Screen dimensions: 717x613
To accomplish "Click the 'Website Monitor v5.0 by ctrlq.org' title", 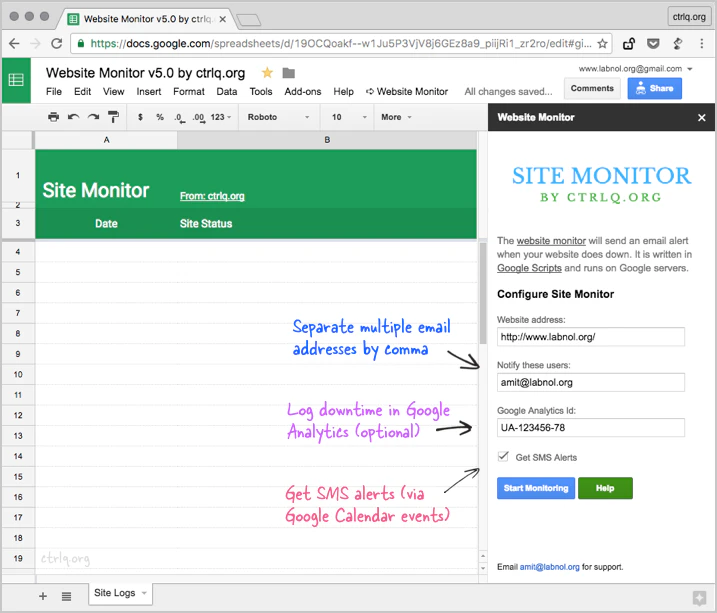I will tap(145, 73).
